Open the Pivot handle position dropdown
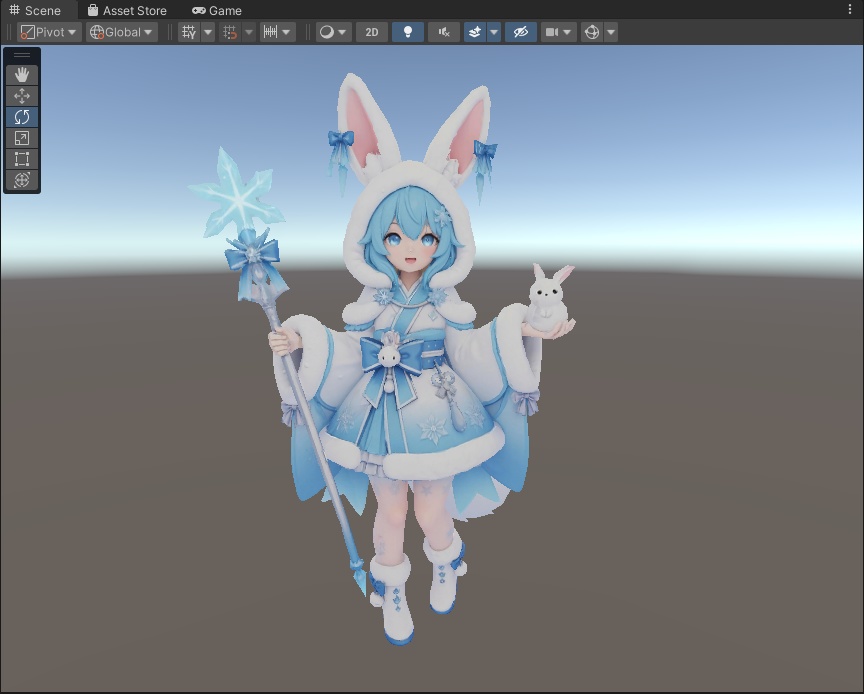The width and height of the screenshot is (864, 694). (x=49, y=32)
